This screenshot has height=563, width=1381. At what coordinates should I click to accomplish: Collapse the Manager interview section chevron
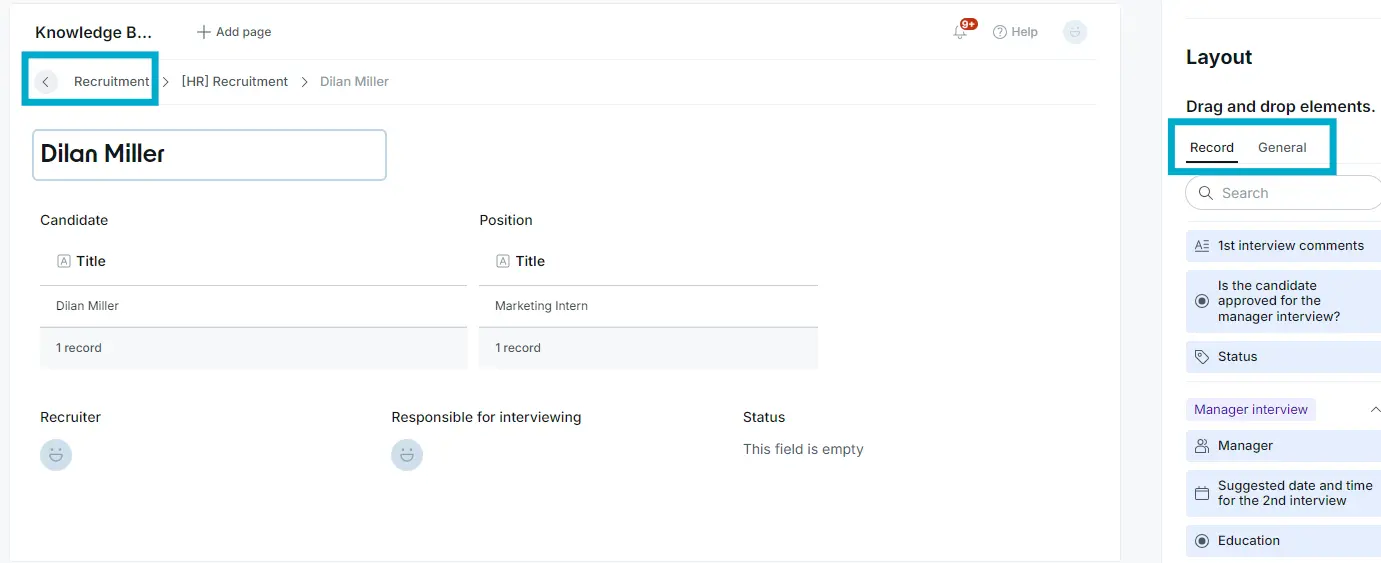coord(1374,410)
